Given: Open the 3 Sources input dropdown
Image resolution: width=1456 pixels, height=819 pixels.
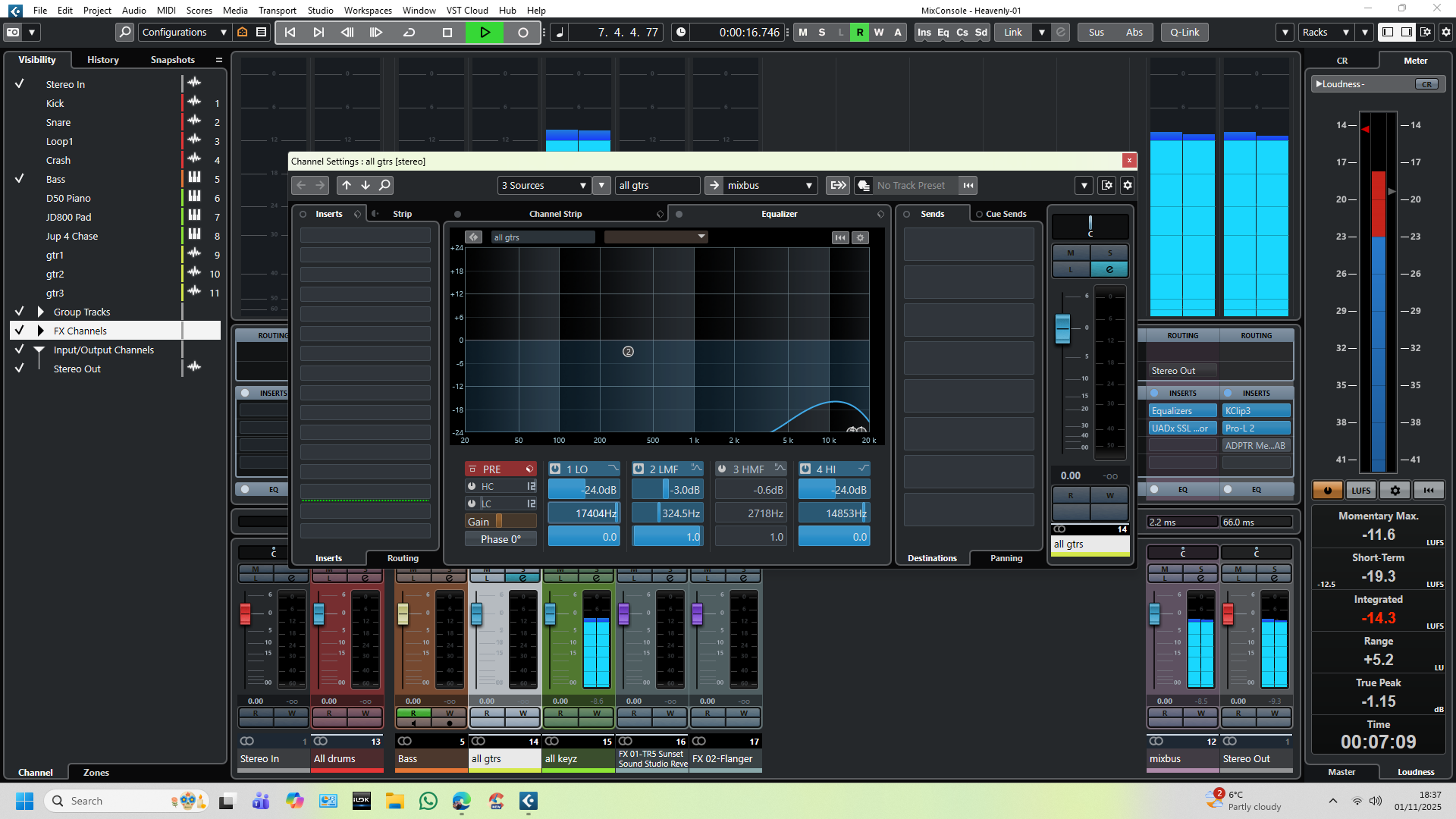Looking at the screenshot, I should pos(544,186).
